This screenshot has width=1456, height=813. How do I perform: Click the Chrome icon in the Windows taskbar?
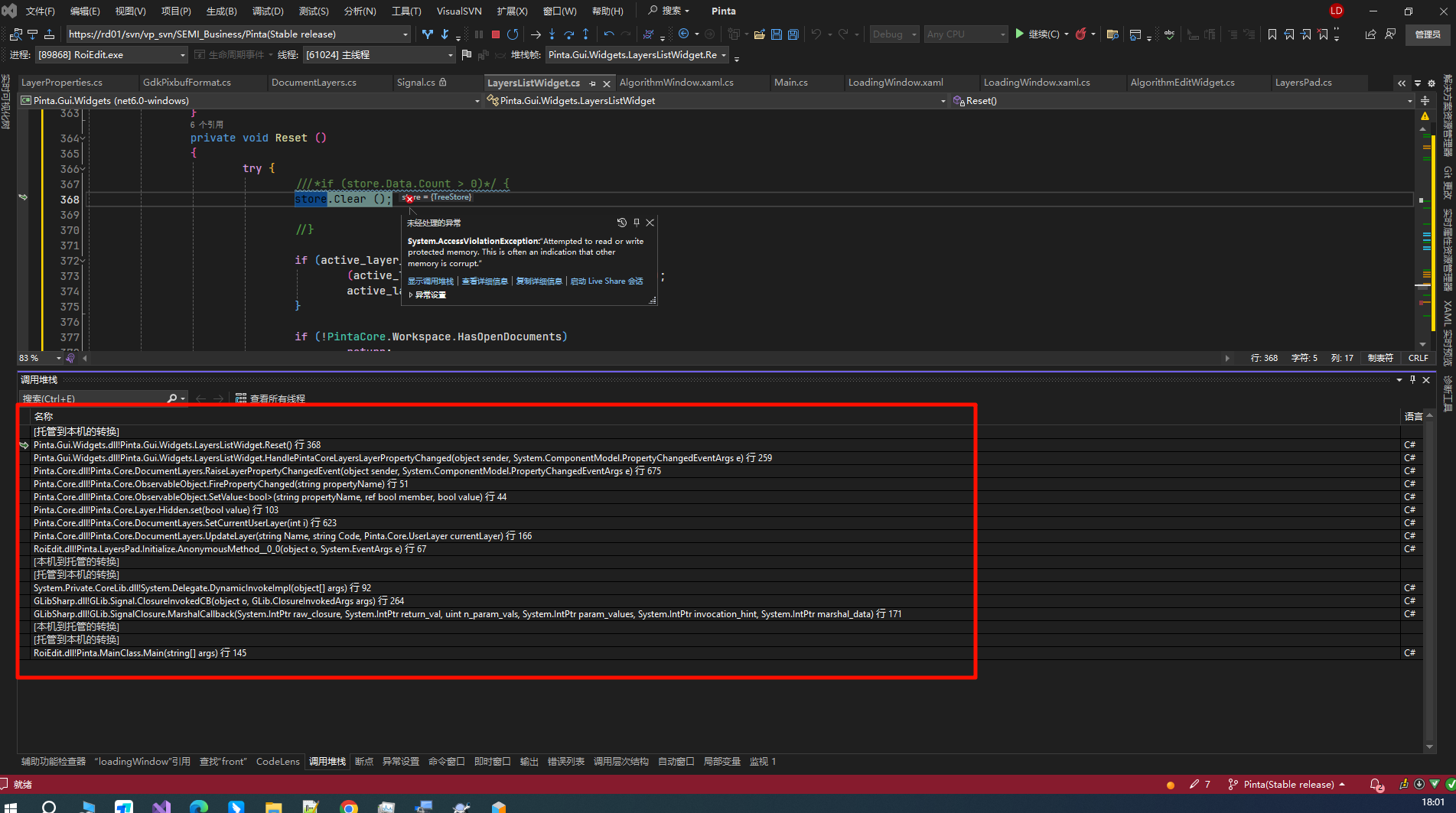pyautogui.click(x=349, y=806)
